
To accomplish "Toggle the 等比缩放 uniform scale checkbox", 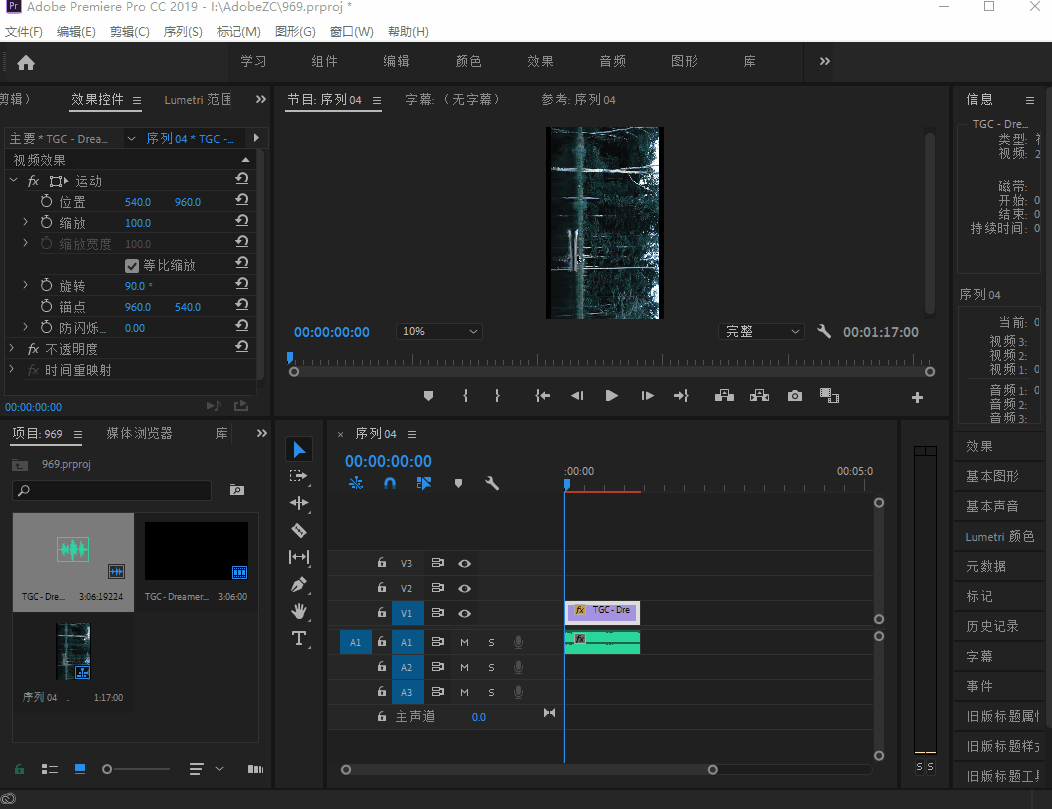I will [132, 265].
